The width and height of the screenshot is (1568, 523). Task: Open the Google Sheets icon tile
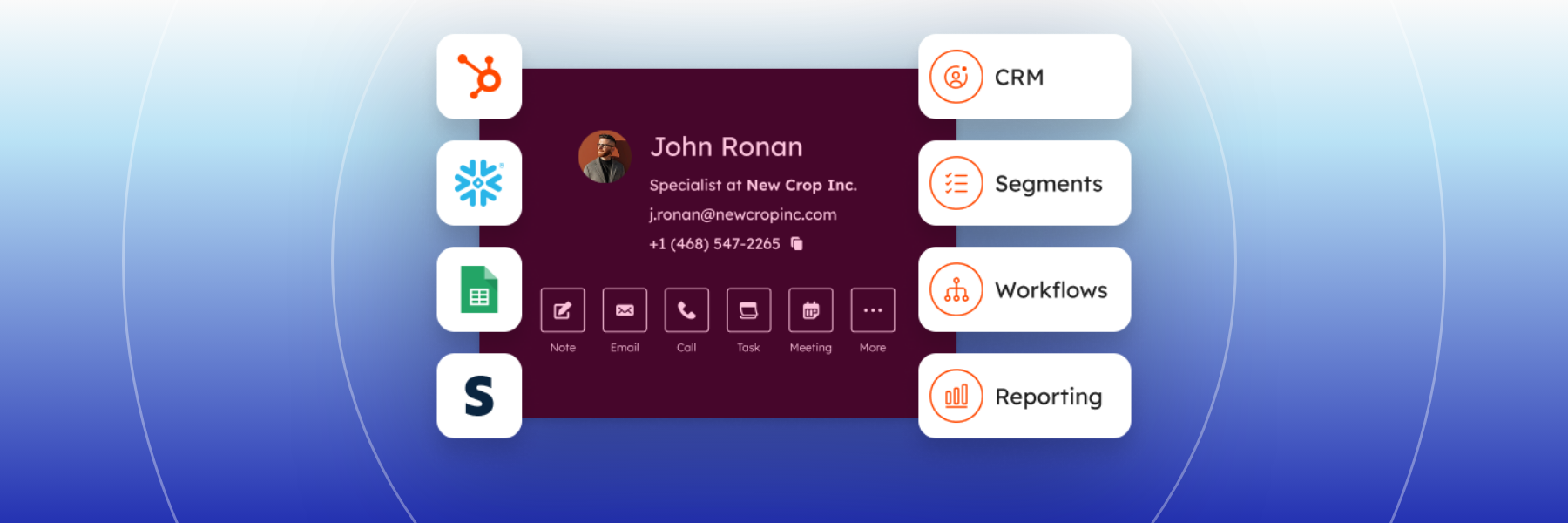pos(479,289)
